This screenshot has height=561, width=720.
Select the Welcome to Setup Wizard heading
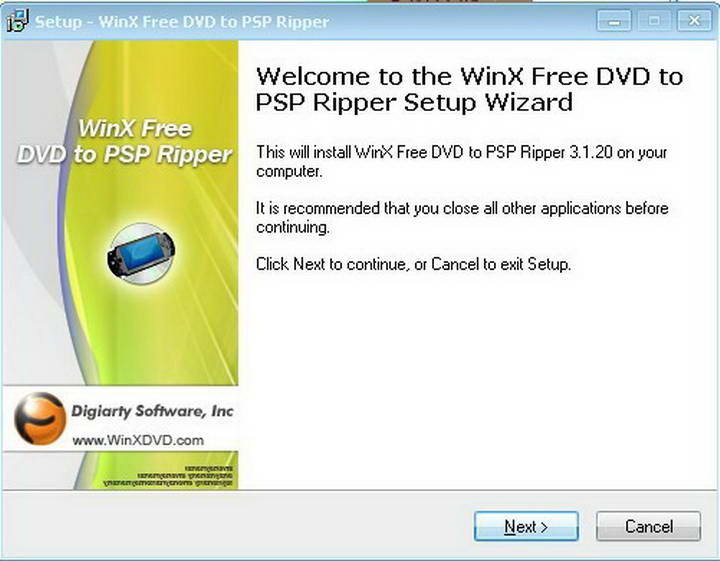pyautogui.click(x=469, y=89)
